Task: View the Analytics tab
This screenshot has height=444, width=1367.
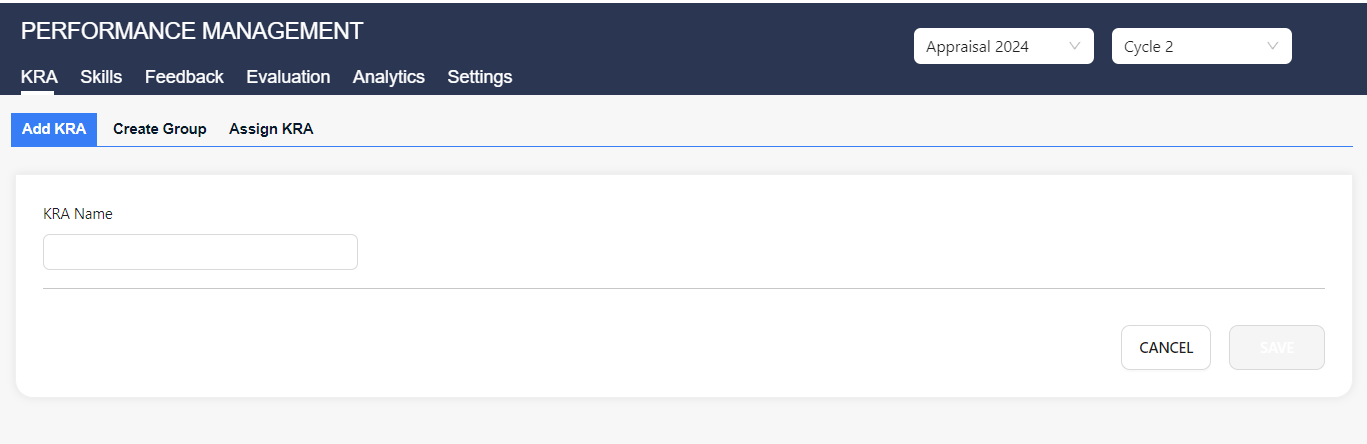Action: (x=388, y=77)
